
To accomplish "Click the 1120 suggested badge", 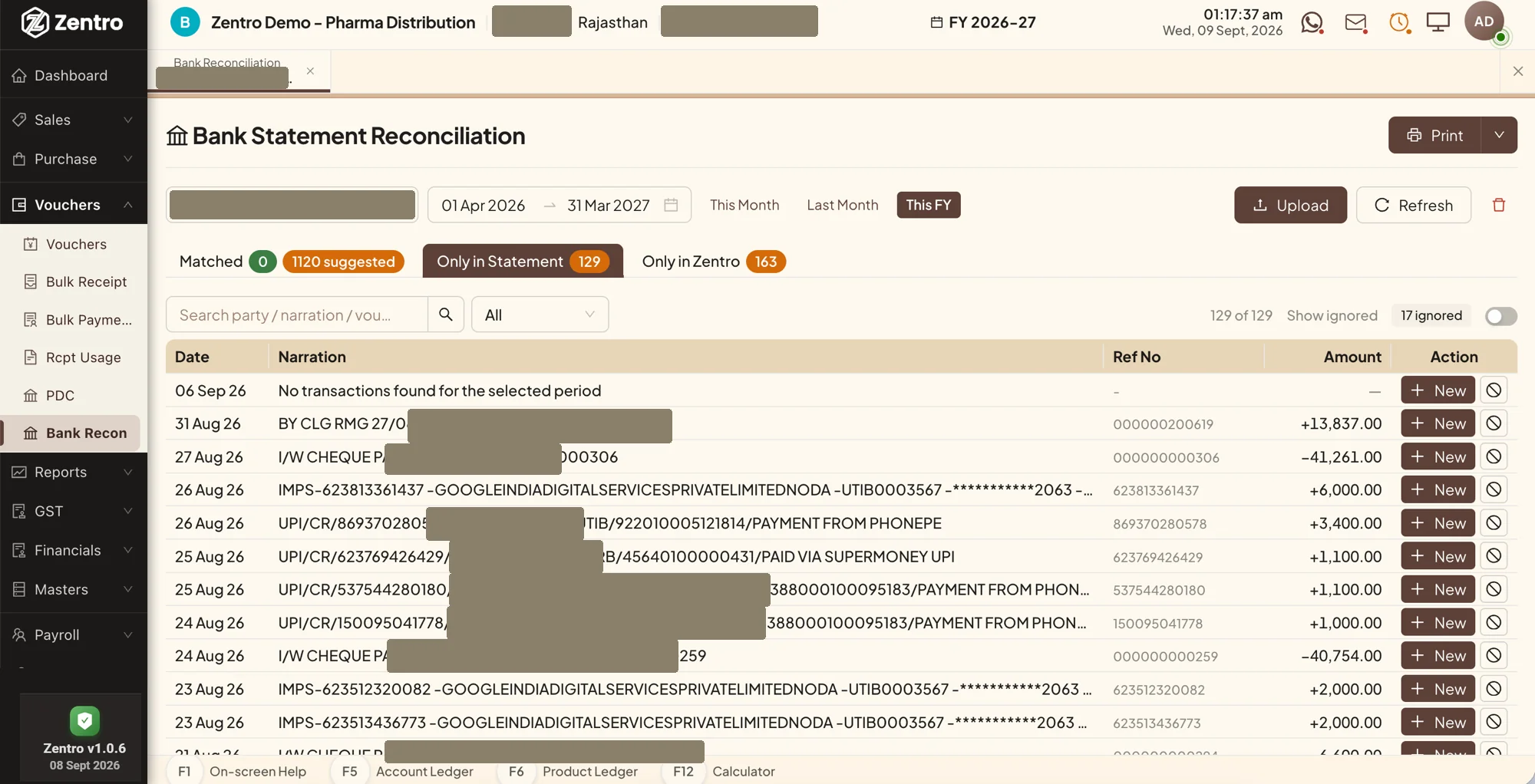I will click(343, 262).
